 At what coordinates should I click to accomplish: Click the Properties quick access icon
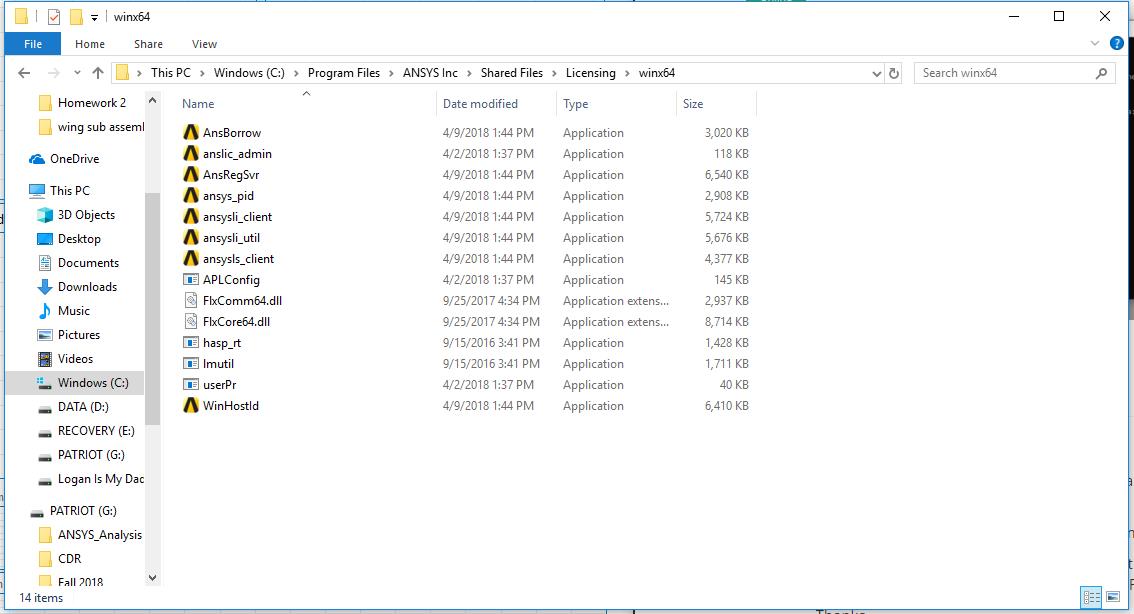pyautogui.click(x=54, y=17)
